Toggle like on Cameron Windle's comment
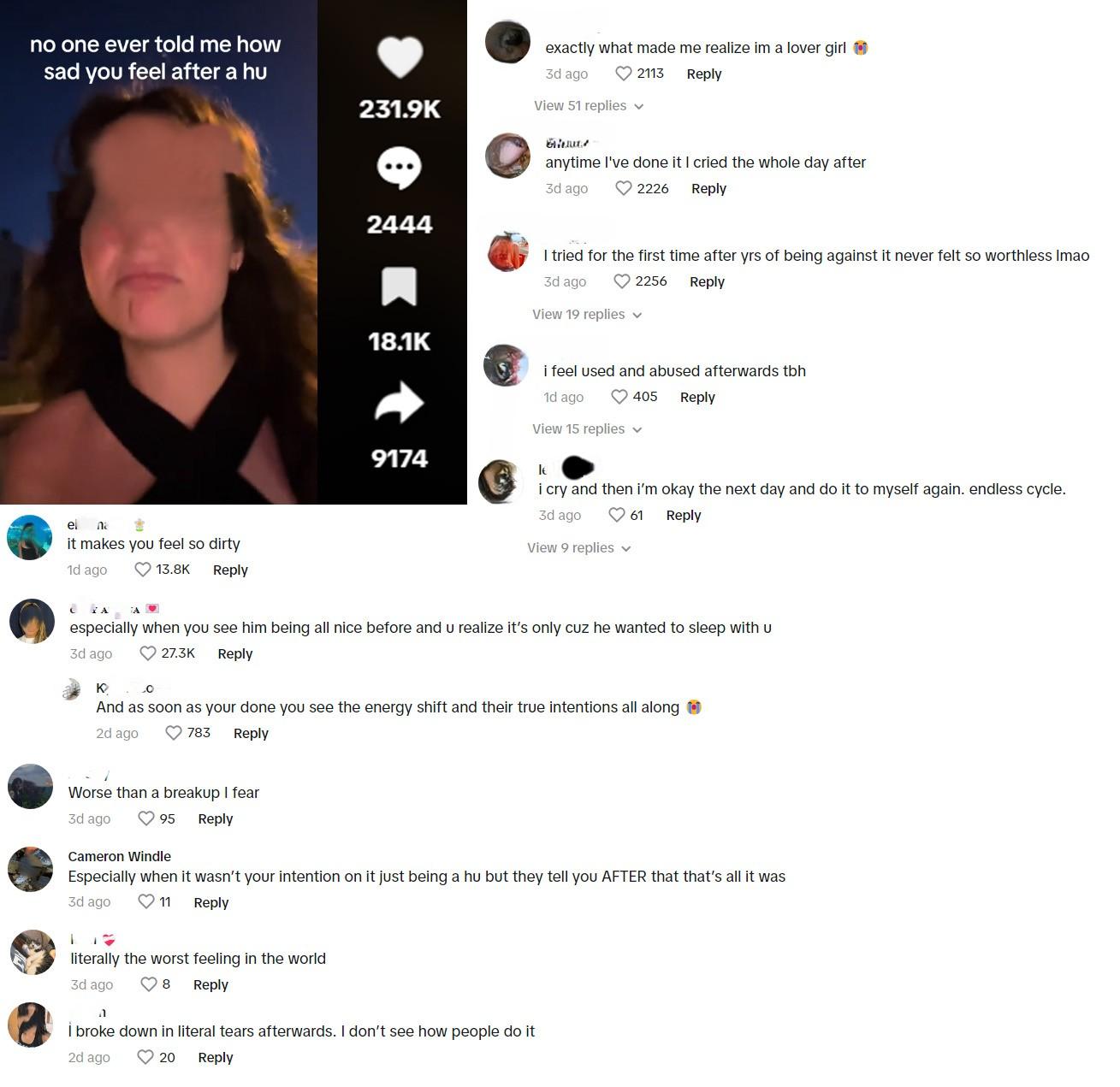1120x1087 pixels. point(146,901)
